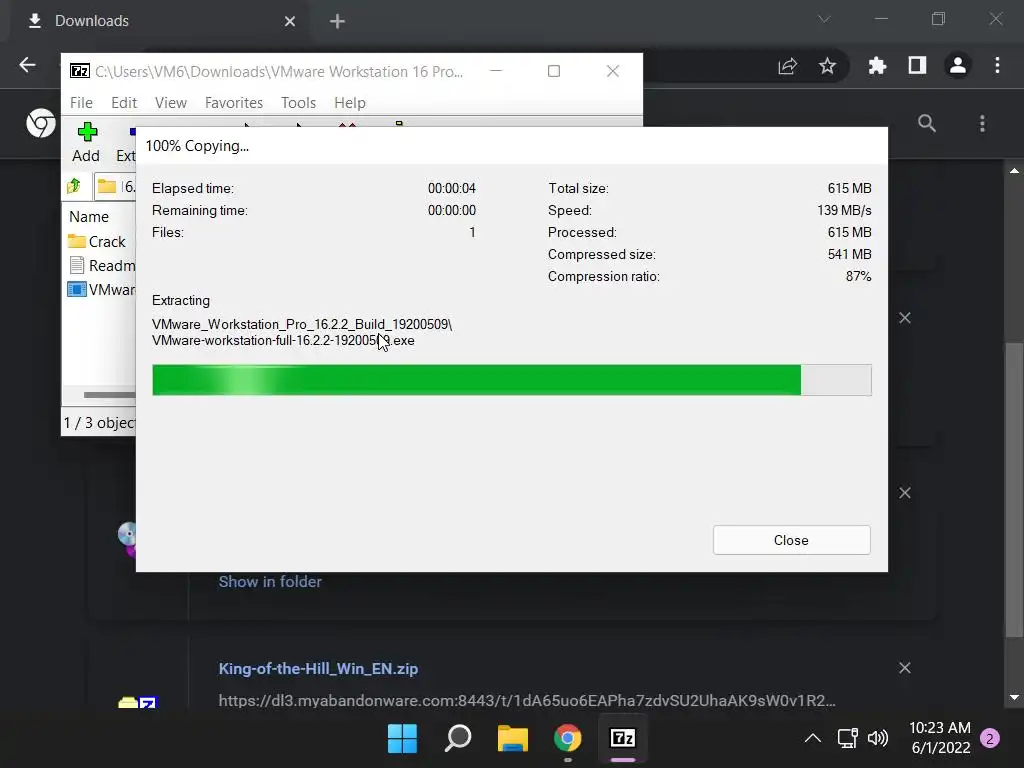Open Chrome extensions puzzle icon
1024x768 pixels.
pos(877,65)
